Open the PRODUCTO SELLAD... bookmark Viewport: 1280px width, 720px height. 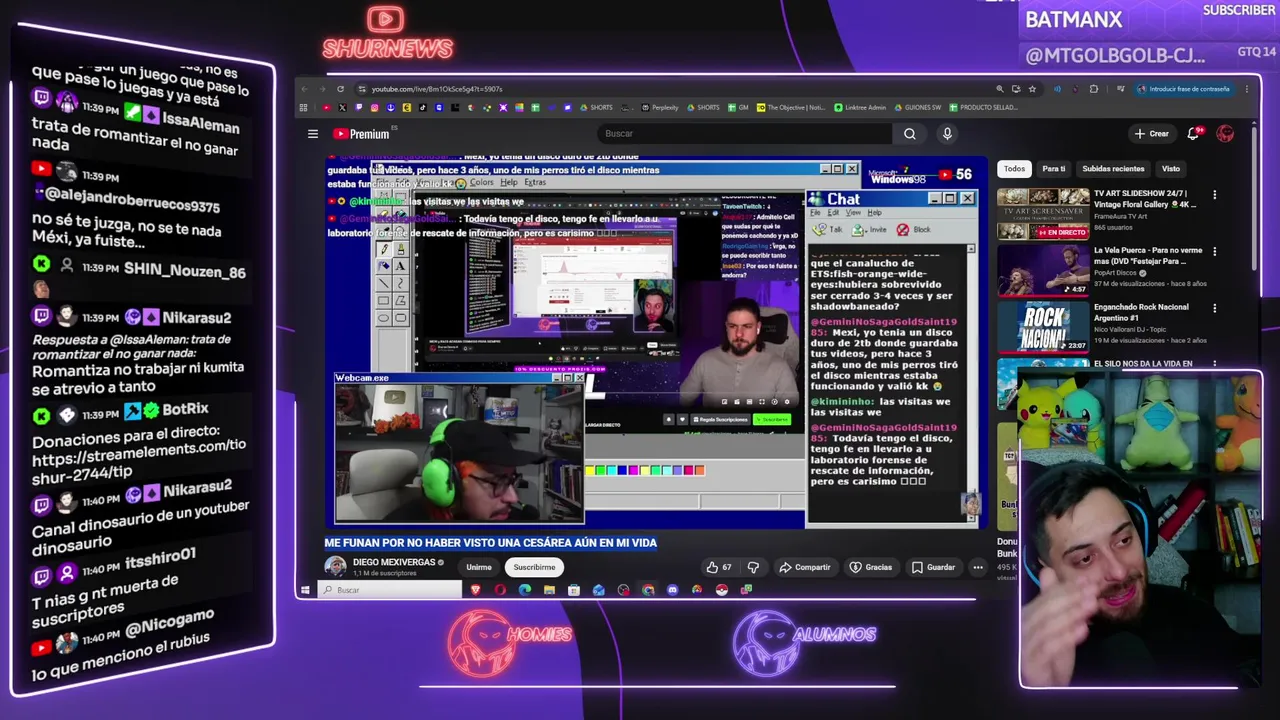(984, 108)
